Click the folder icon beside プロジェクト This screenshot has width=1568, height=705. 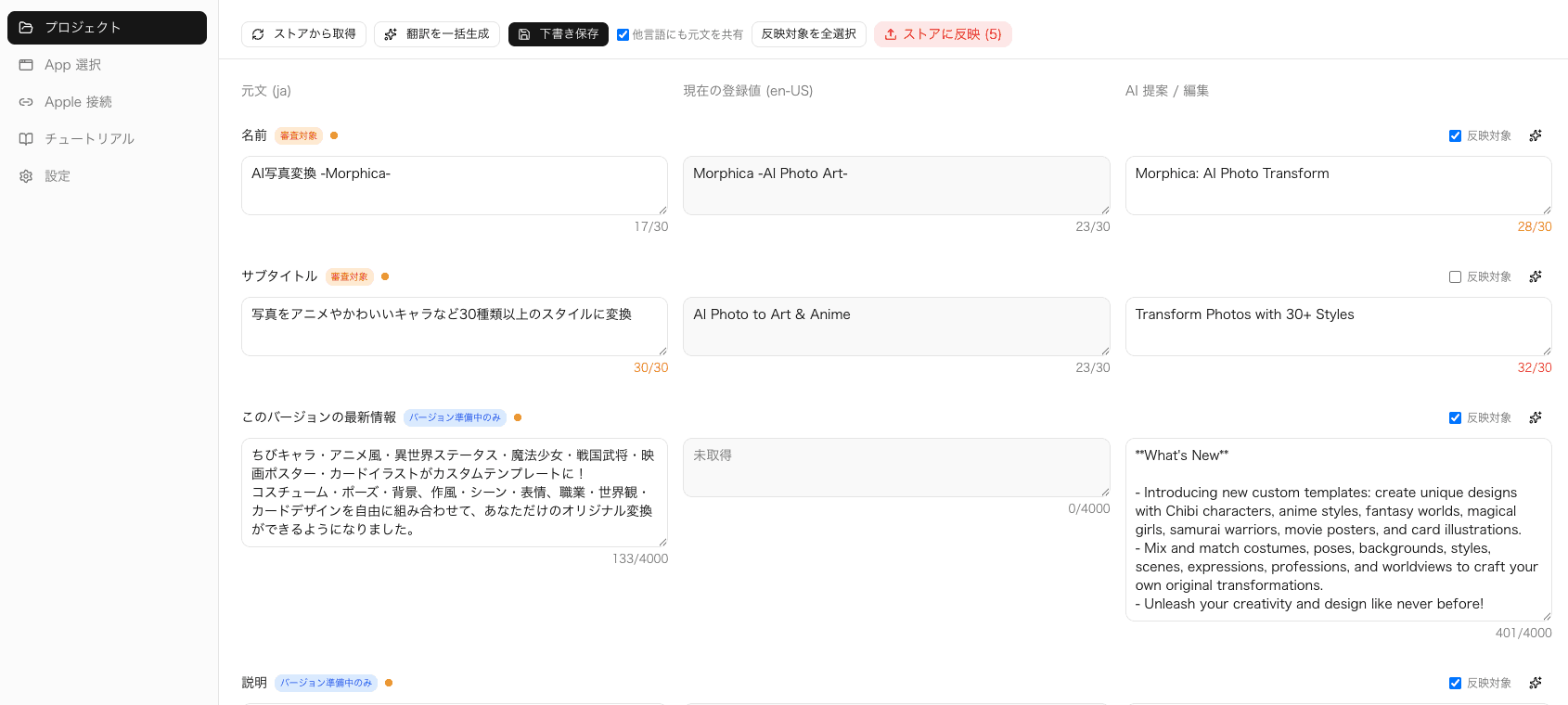[26, 28]
